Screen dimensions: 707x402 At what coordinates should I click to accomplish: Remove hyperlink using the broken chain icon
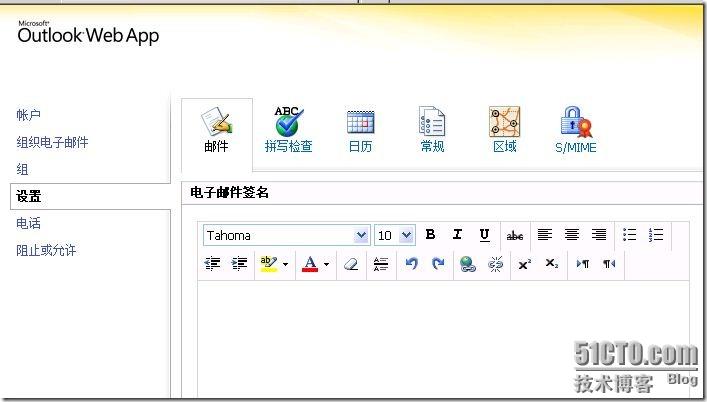point(495,264)
